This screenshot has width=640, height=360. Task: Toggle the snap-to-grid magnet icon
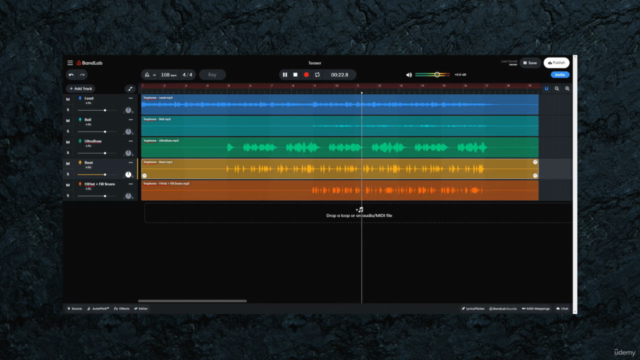[x=546, y=89]
